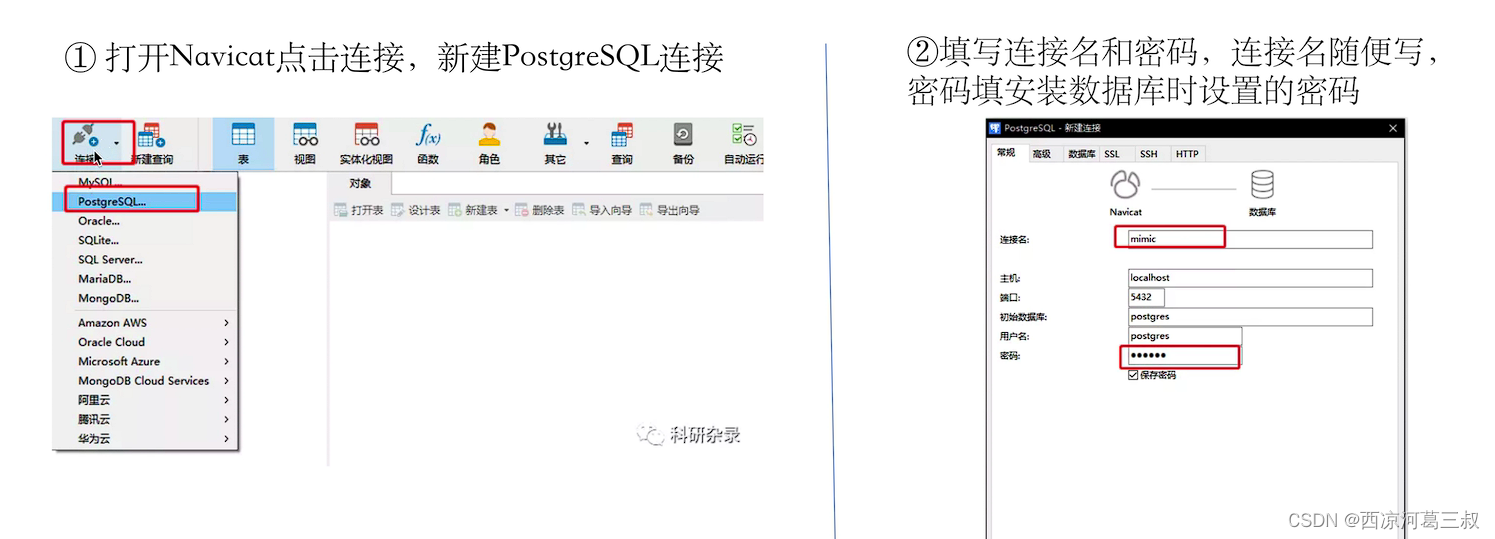Choose SQL Server... from the connection menu
The width and height of the screenshot is (1495, 539).
(x=145, y=260)
